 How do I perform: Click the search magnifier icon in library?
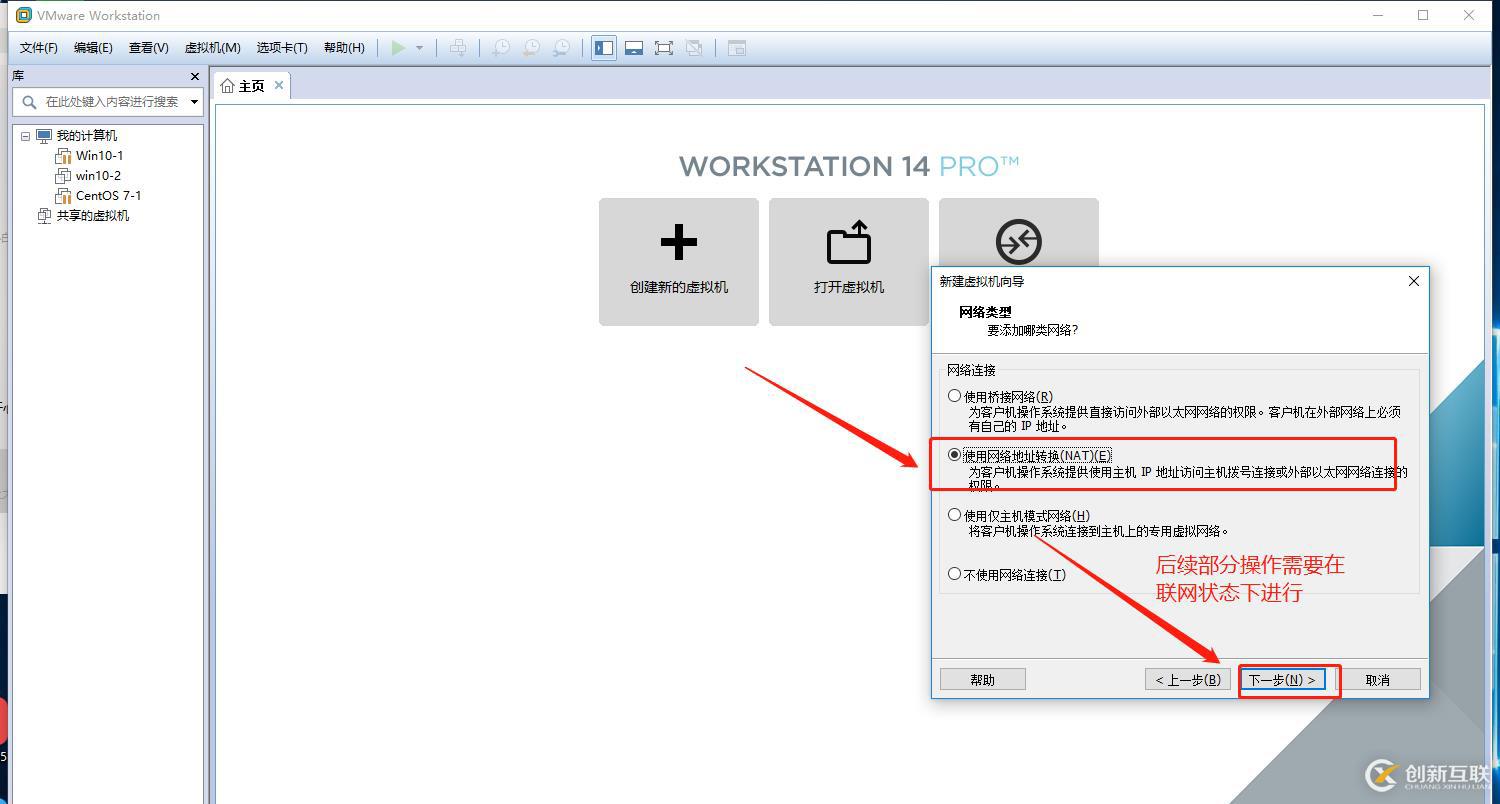pos(28,101)
